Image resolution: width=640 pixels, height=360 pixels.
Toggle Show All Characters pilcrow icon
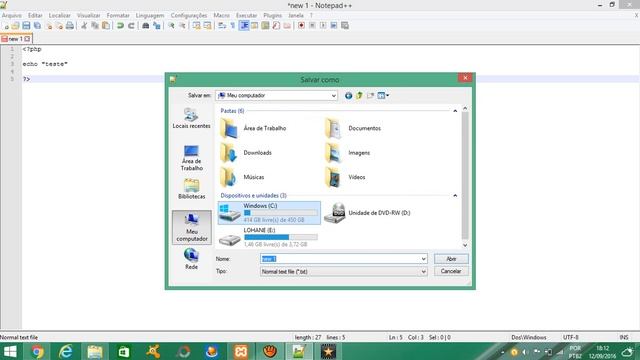point(233,26)
